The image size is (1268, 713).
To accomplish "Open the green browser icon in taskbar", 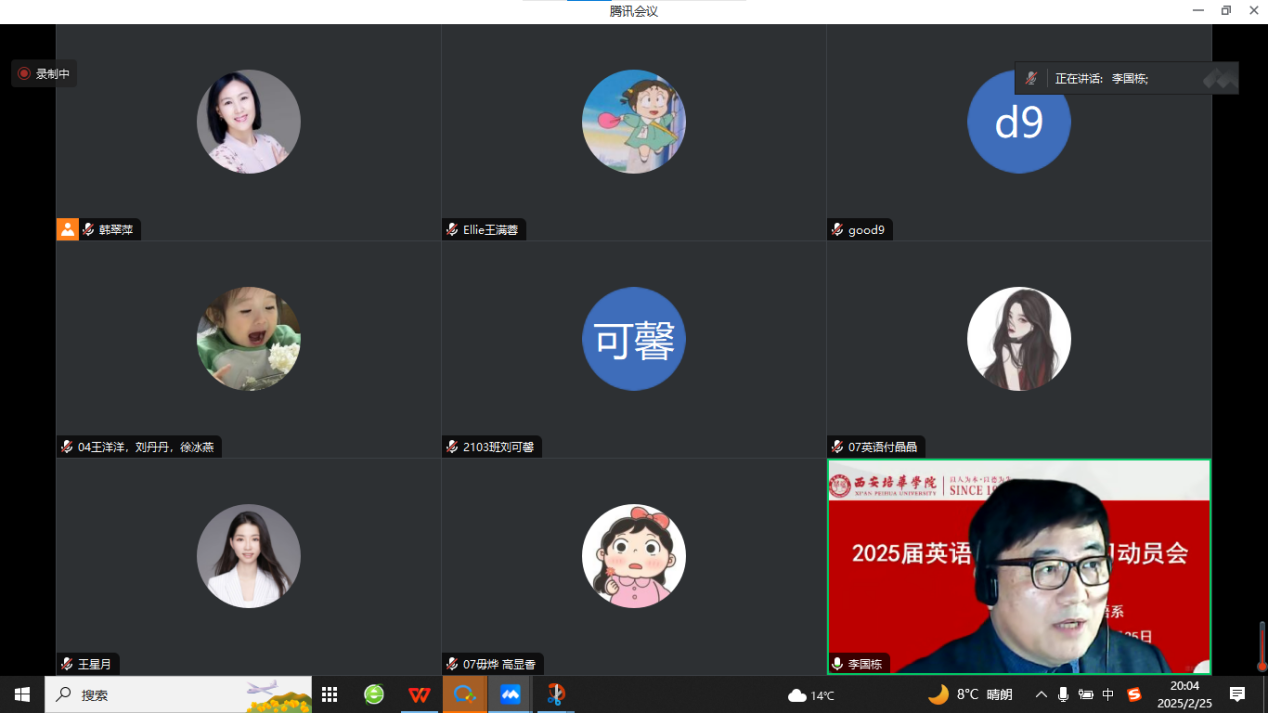I will pos(374,695).
